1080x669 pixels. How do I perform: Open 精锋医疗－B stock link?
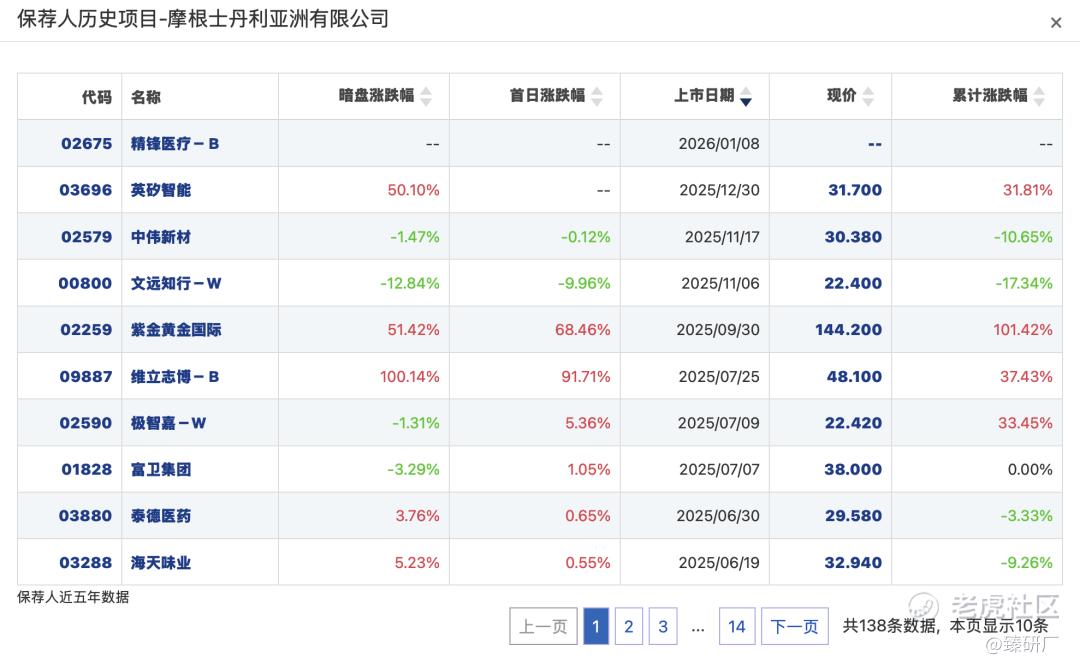pos(175,143)
